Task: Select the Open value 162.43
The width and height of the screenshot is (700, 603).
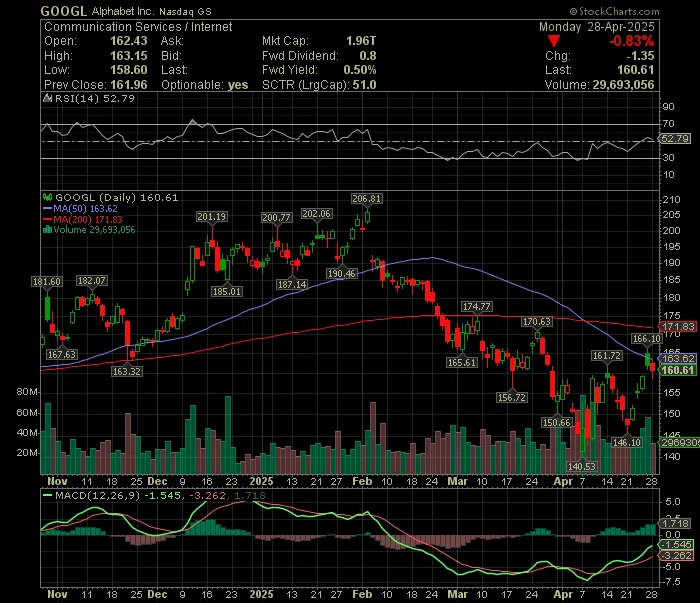Action: click(x=129, y=41)
